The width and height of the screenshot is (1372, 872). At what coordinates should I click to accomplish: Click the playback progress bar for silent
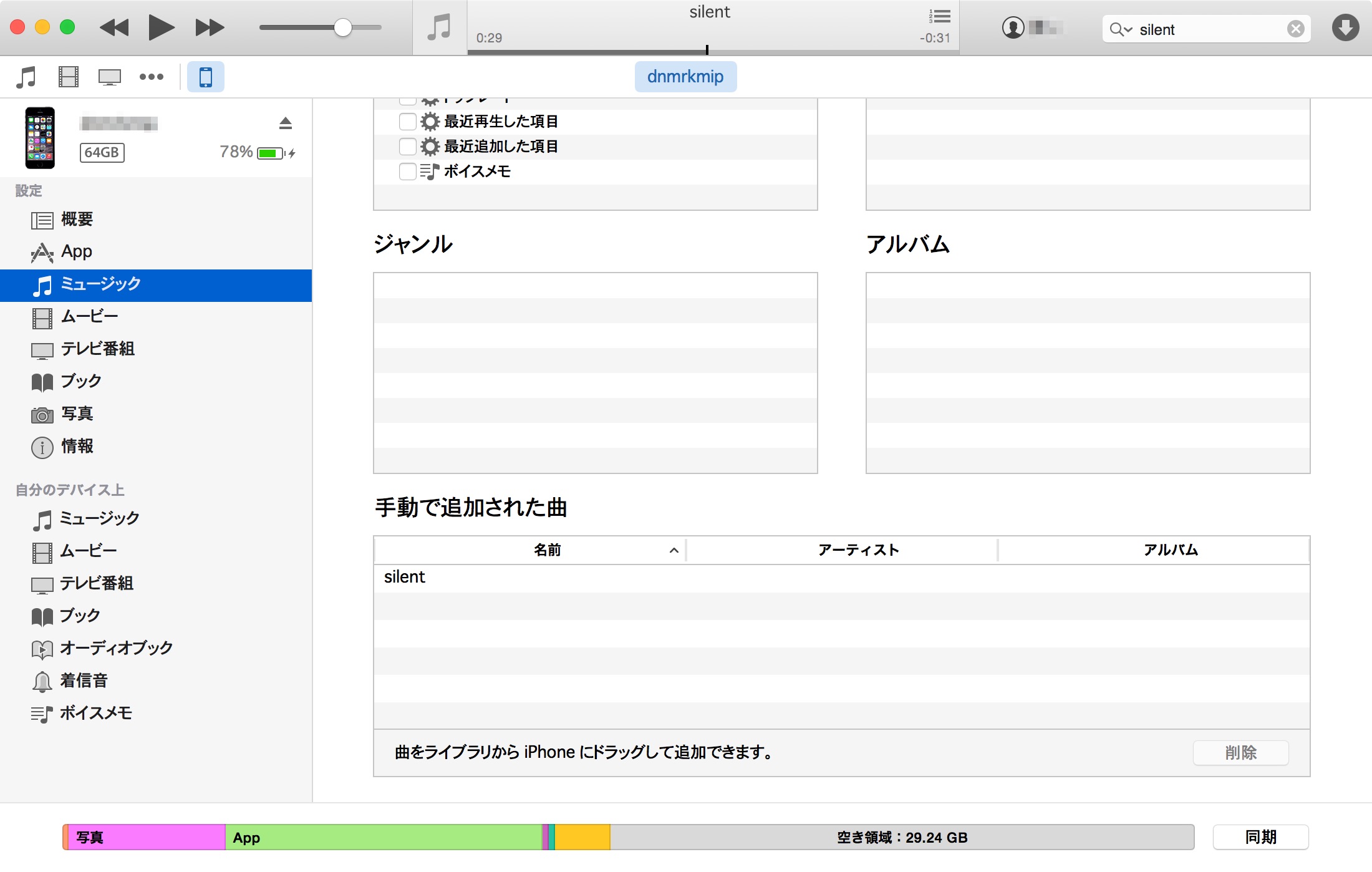coord(713,52)
